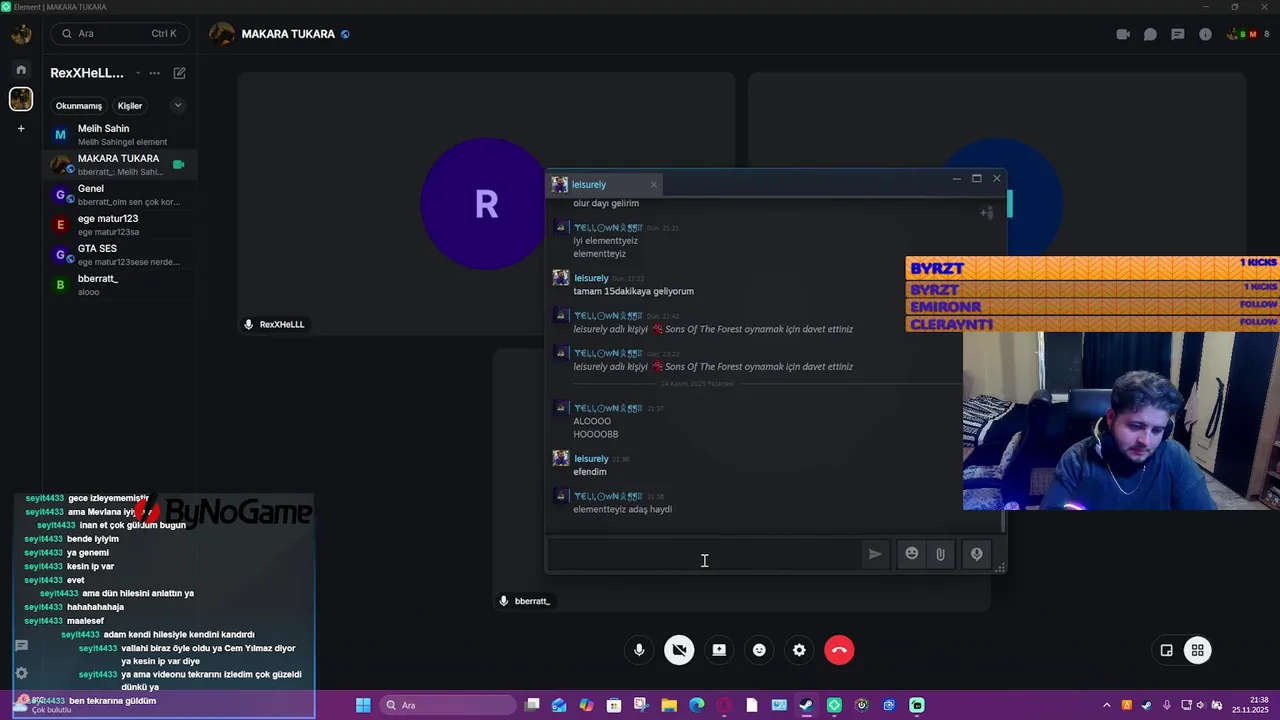Open space options three-dots menu
Screen dimensions: 1280x720
[154, 73]
